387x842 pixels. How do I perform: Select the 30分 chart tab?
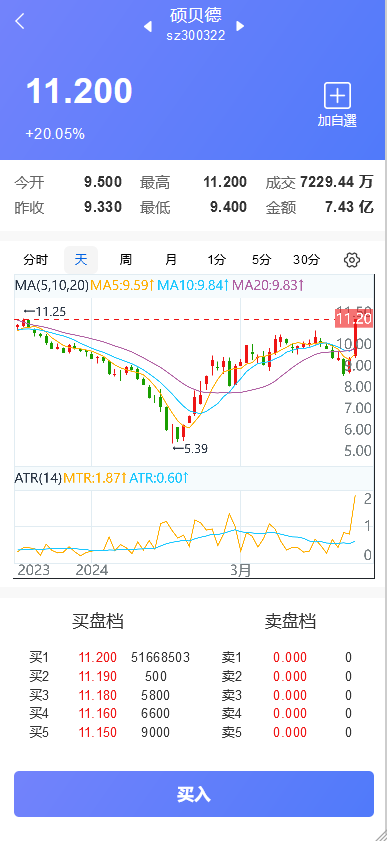click(306, 260)
